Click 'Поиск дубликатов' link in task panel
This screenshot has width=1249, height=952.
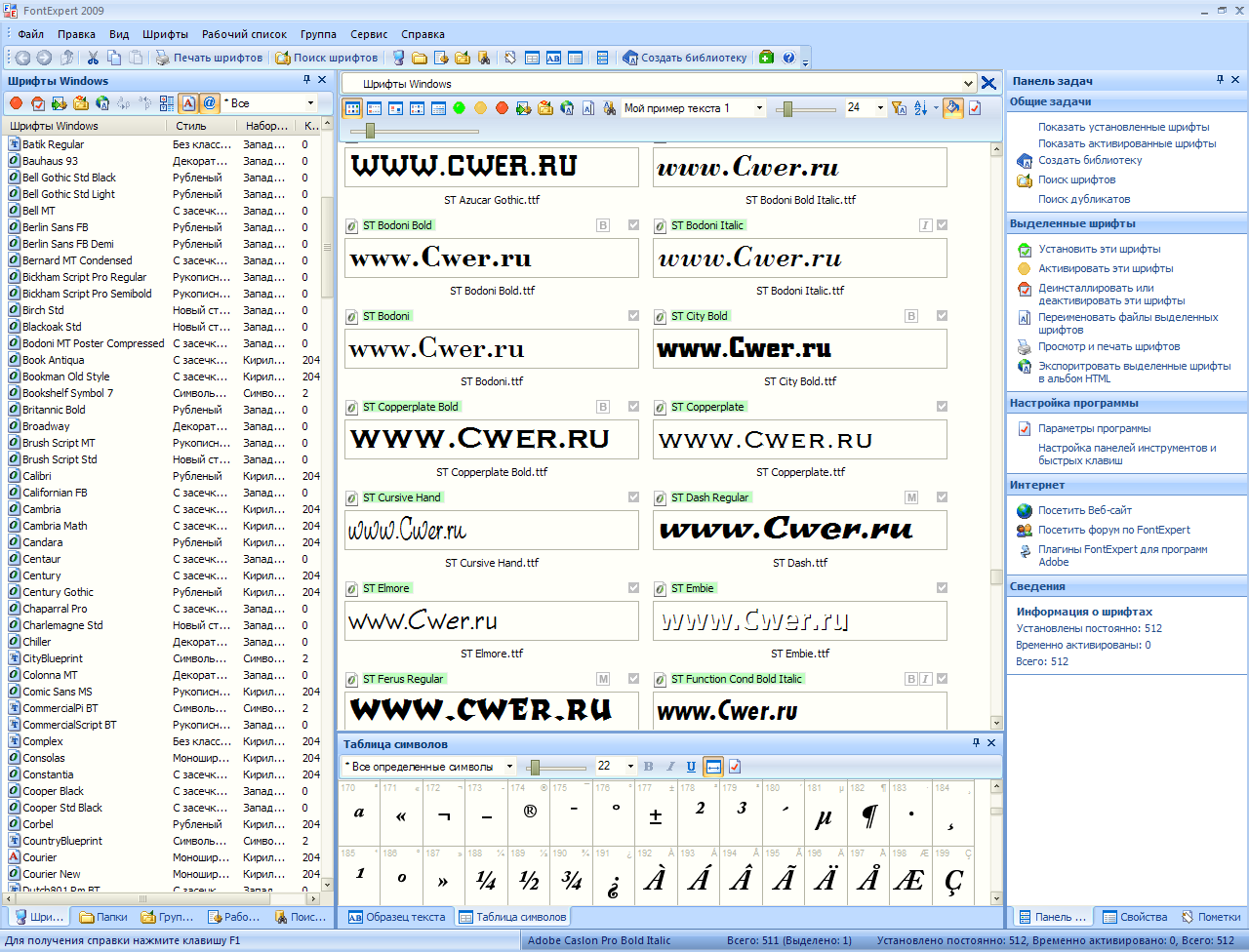1084,199
